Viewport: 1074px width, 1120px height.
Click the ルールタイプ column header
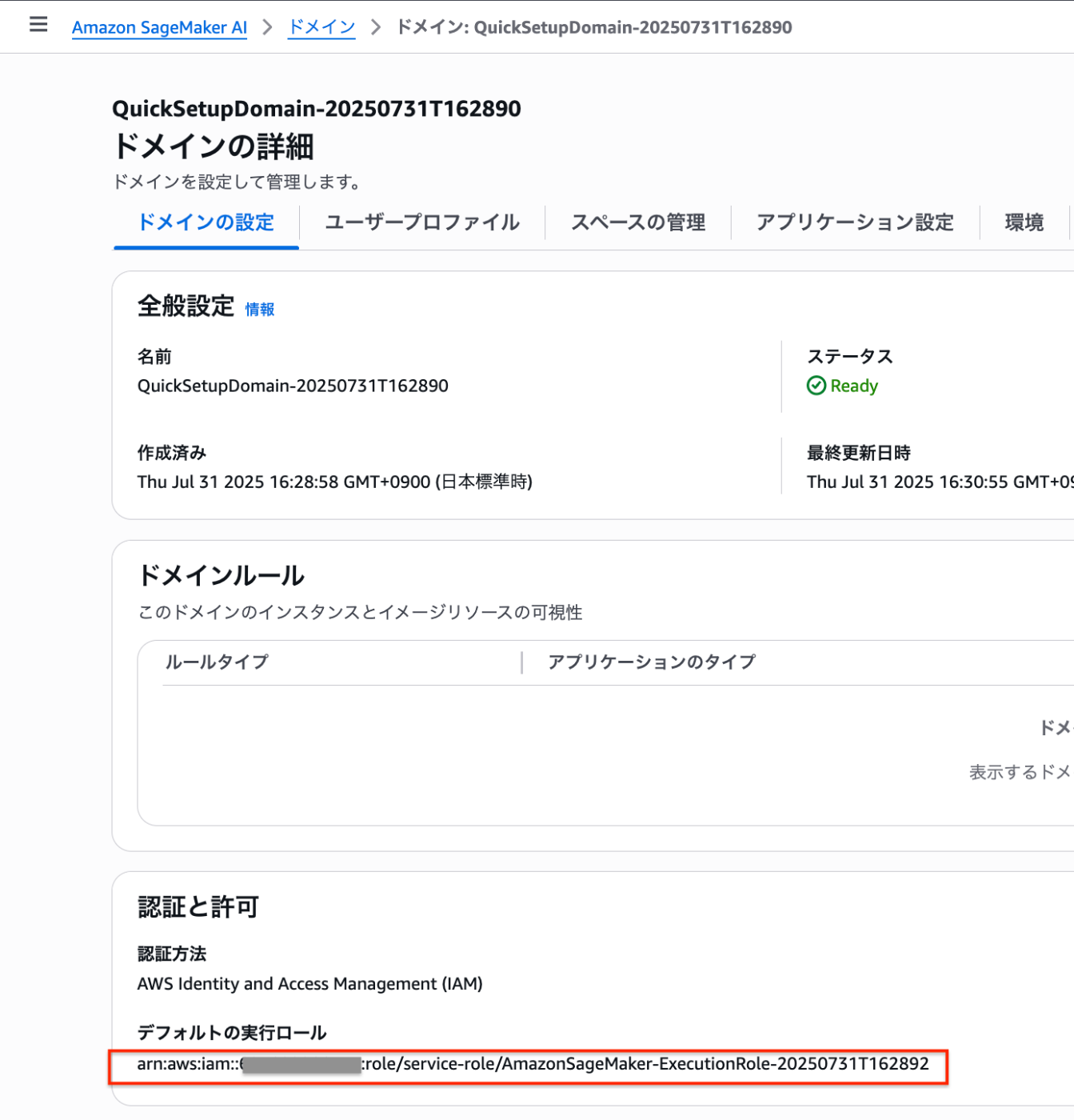(x=217, y=662)
